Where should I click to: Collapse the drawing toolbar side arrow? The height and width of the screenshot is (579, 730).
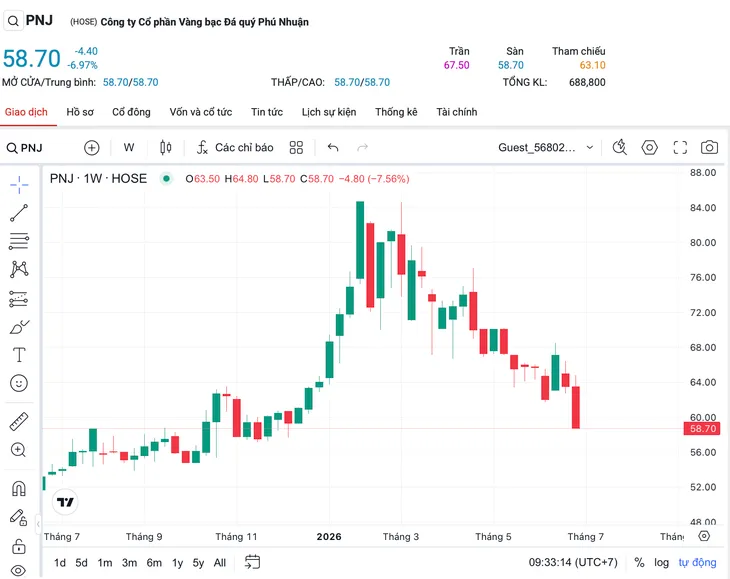click(x=38, y=524)
